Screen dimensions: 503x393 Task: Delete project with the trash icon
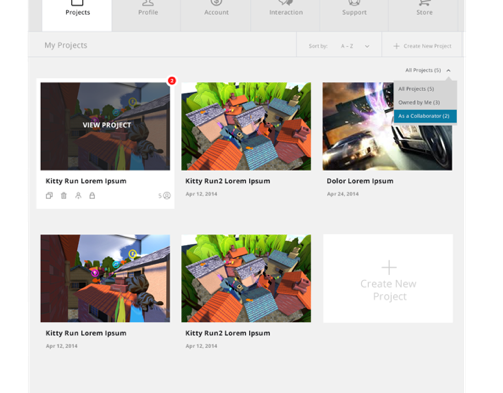[x=64, y=196]
